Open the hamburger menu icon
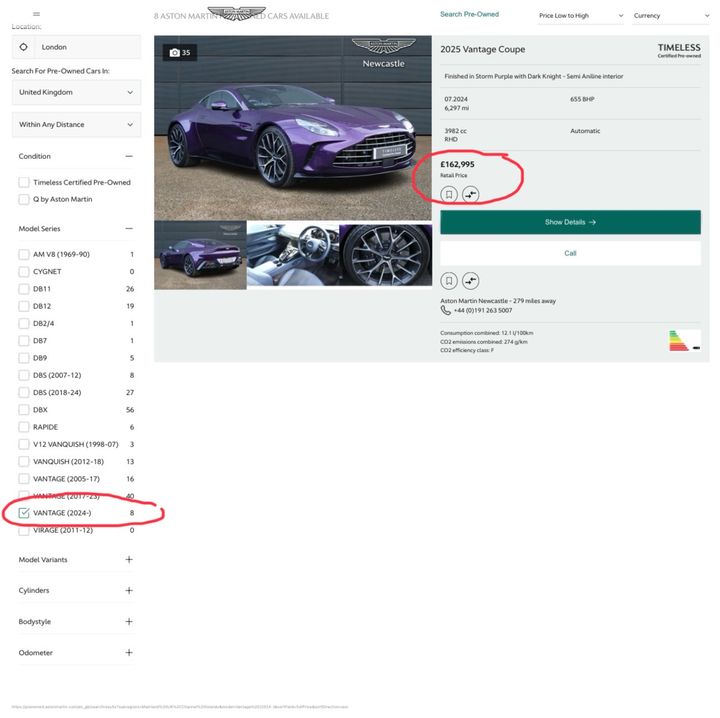Image resolution: width=720 pixels, height=718 pixels. click(37, 14)
